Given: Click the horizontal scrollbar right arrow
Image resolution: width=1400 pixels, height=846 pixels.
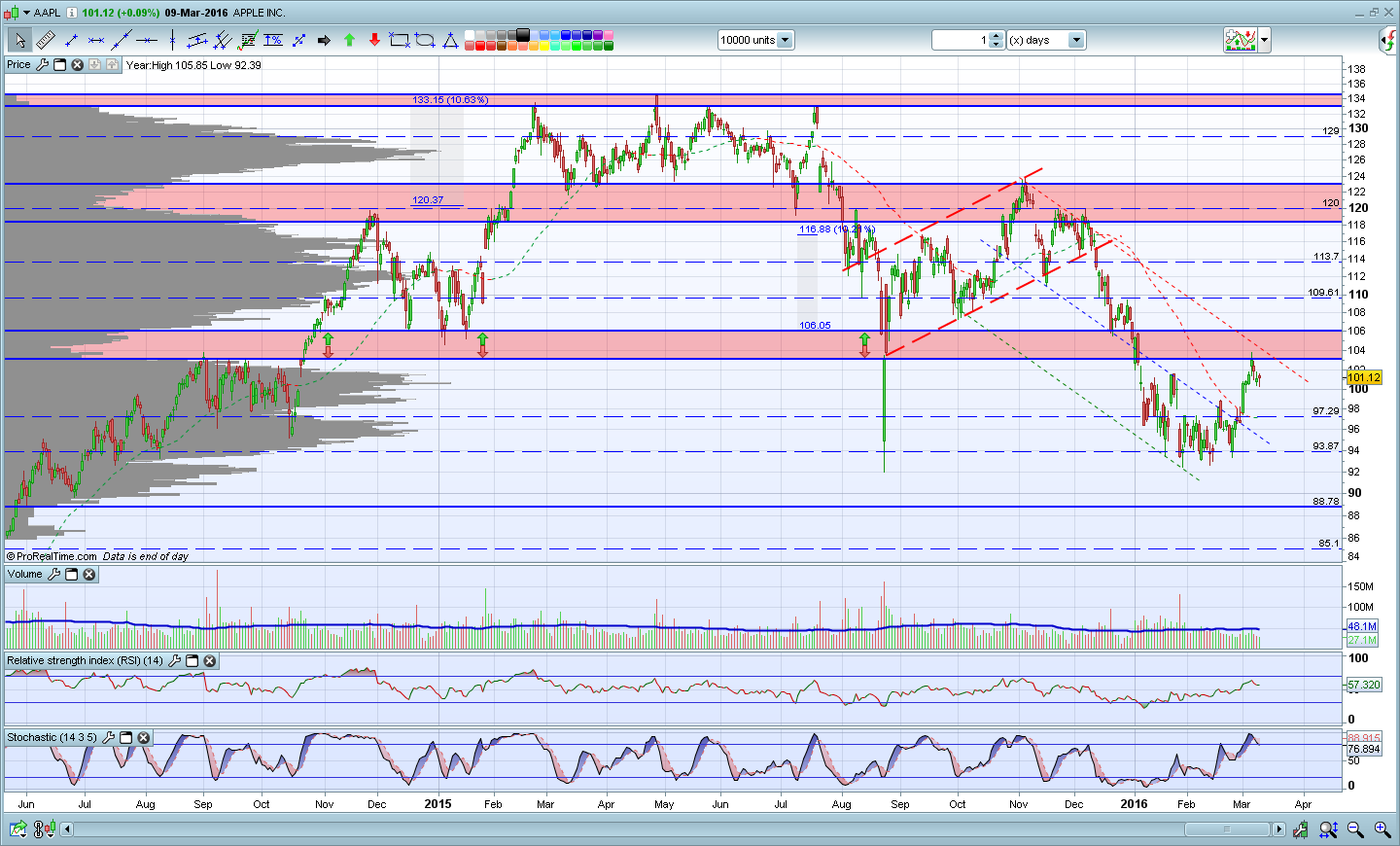Looking at the screenshot, I should [1278, 829].
